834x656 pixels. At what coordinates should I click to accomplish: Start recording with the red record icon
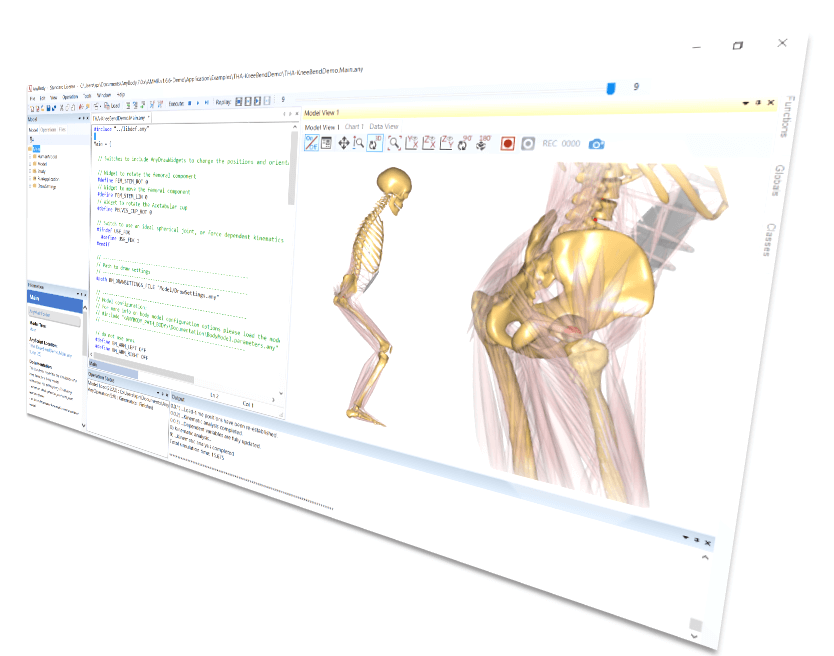pyautogui.click(x=509, y=144)
